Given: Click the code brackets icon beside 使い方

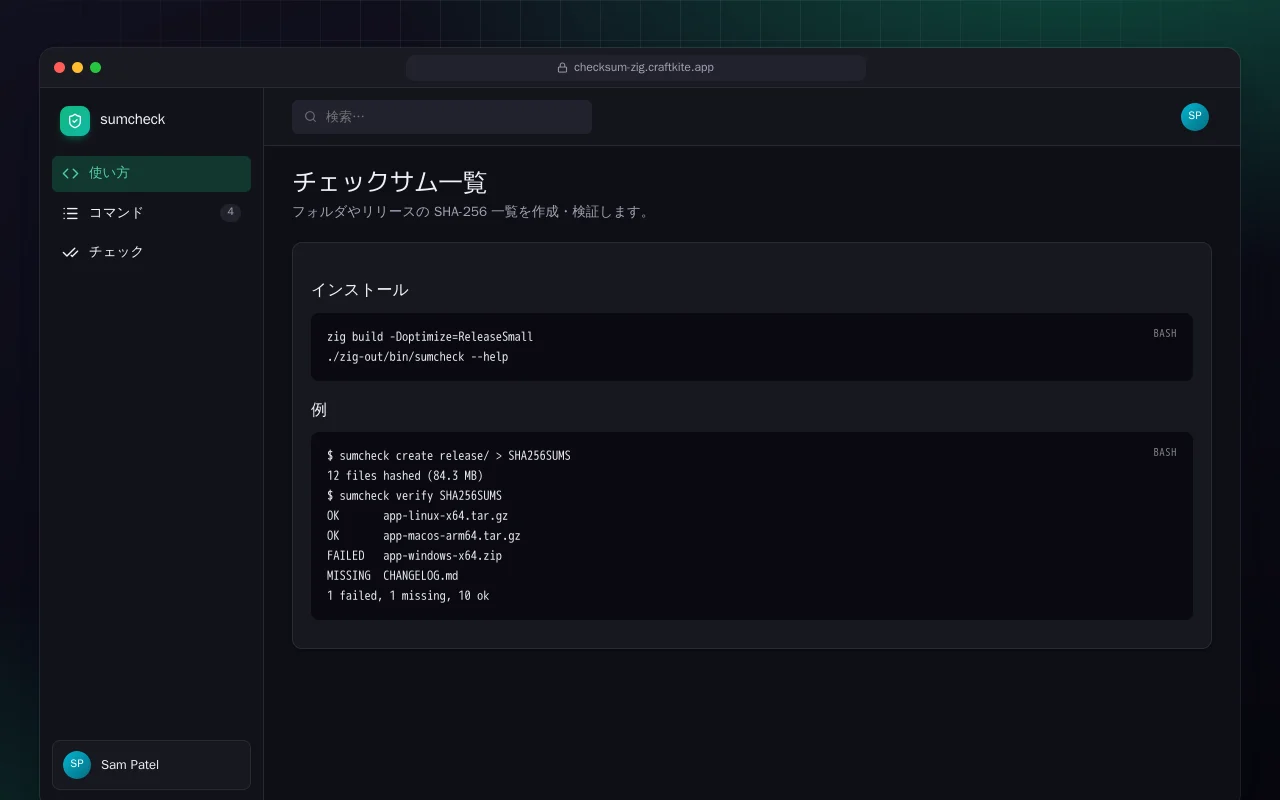Looking at the screenshot, I should tap(70, 173).
